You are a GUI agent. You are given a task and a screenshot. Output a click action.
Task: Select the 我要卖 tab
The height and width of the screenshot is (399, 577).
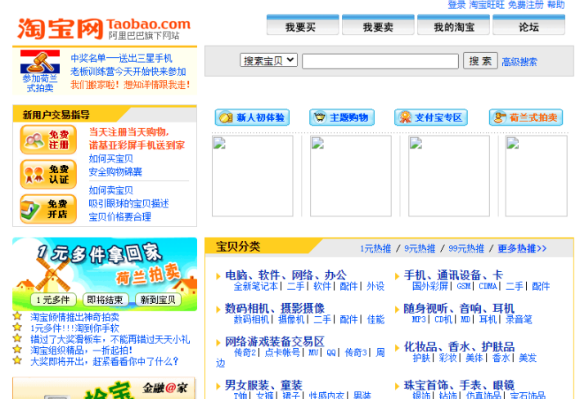pyautogui.click(x=378, y=25)
